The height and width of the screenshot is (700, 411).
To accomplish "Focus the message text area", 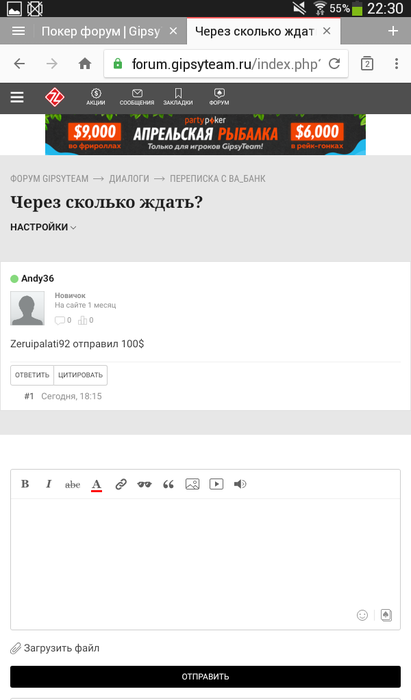I will [x=205, y=563].
